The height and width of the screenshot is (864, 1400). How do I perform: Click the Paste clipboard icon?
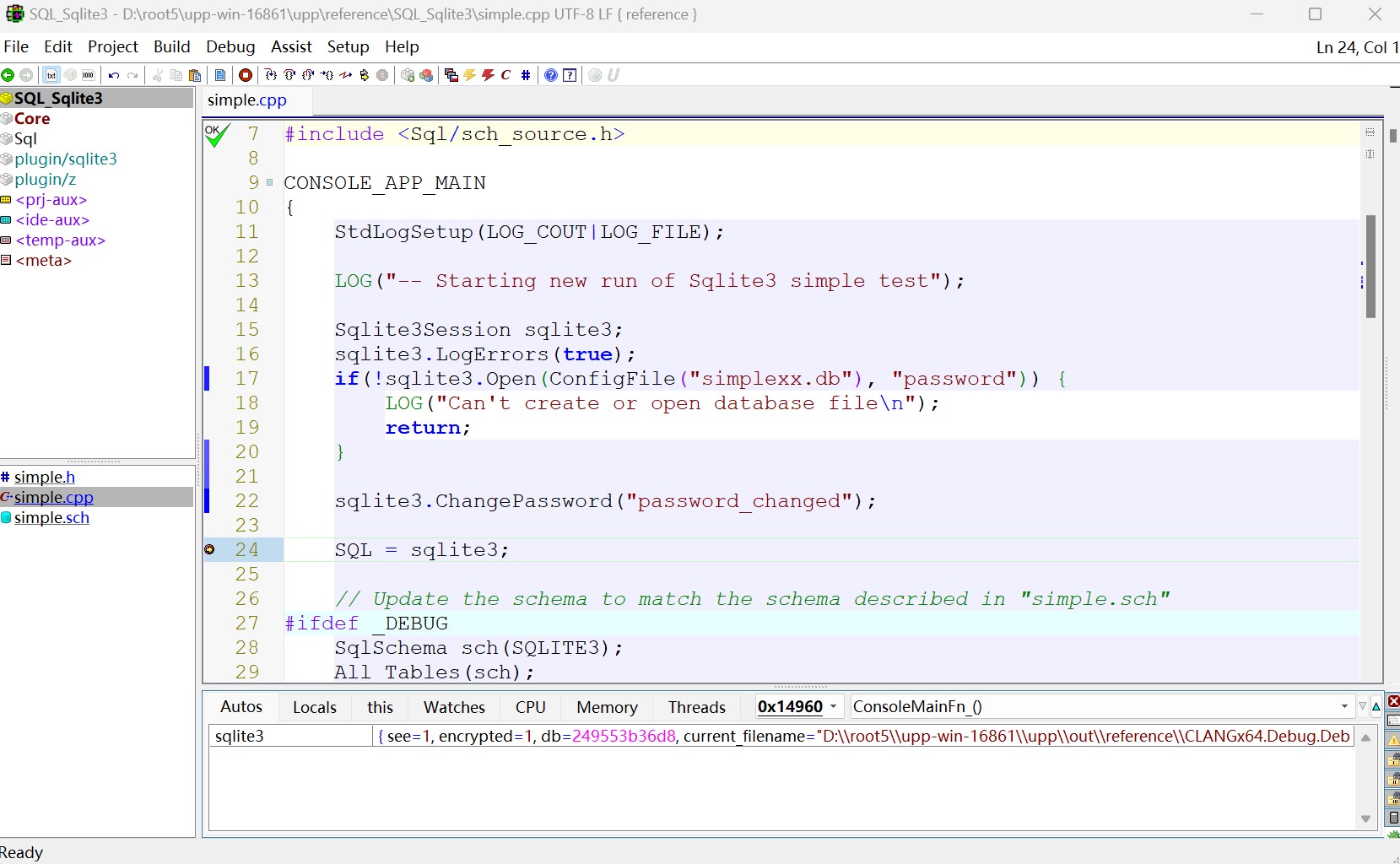point(195,75)
